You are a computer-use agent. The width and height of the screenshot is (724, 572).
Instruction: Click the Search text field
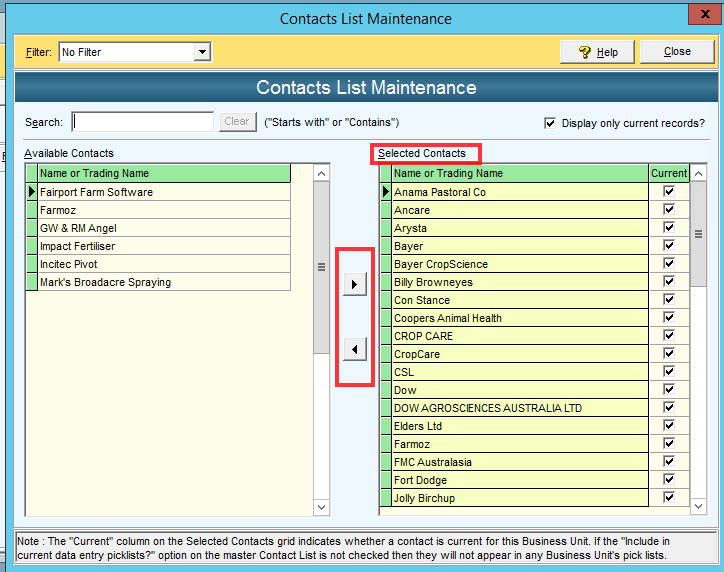143,122
